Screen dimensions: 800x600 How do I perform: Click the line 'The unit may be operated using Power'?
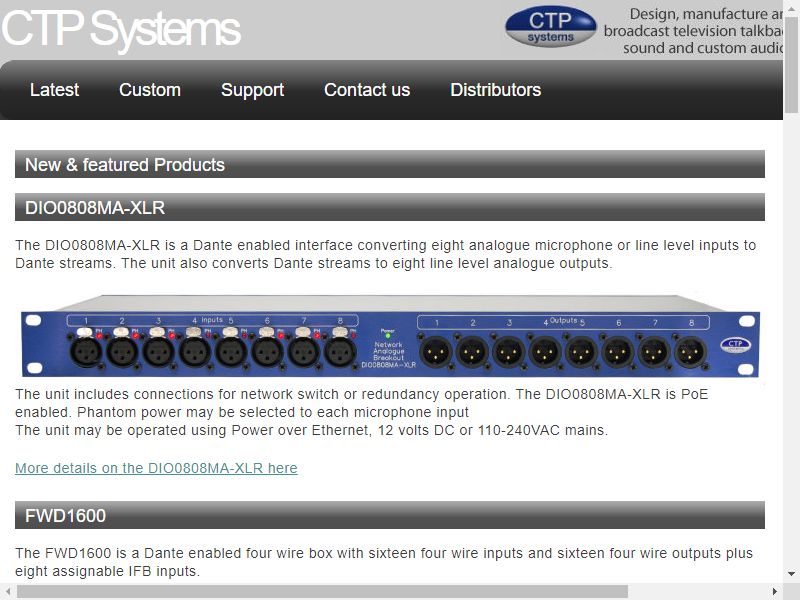point(311,430)
